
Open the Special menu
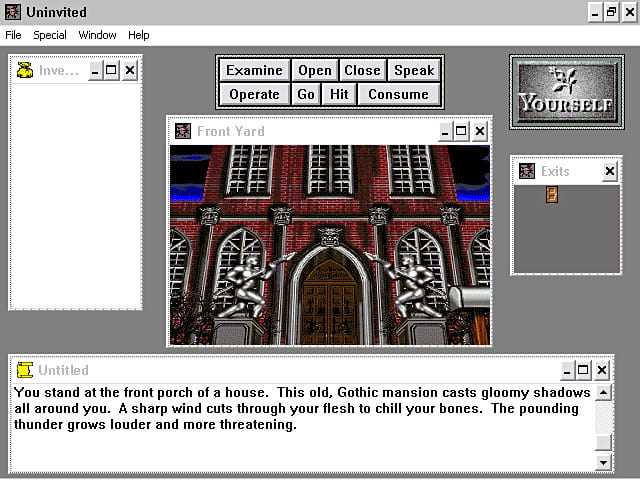pyautogui.click(x=50, y=35)
